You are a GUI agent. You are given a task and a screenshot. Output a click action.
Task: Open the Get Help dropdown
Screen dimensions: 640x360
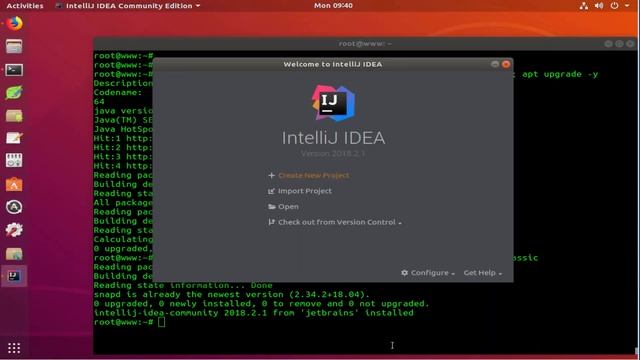tap(482, 273)
